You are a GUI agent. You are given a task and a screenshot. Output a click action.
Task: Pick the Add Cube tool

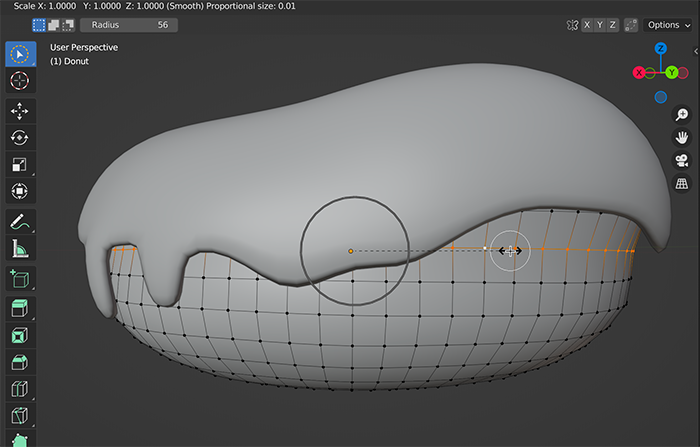(x=20, y=279)
